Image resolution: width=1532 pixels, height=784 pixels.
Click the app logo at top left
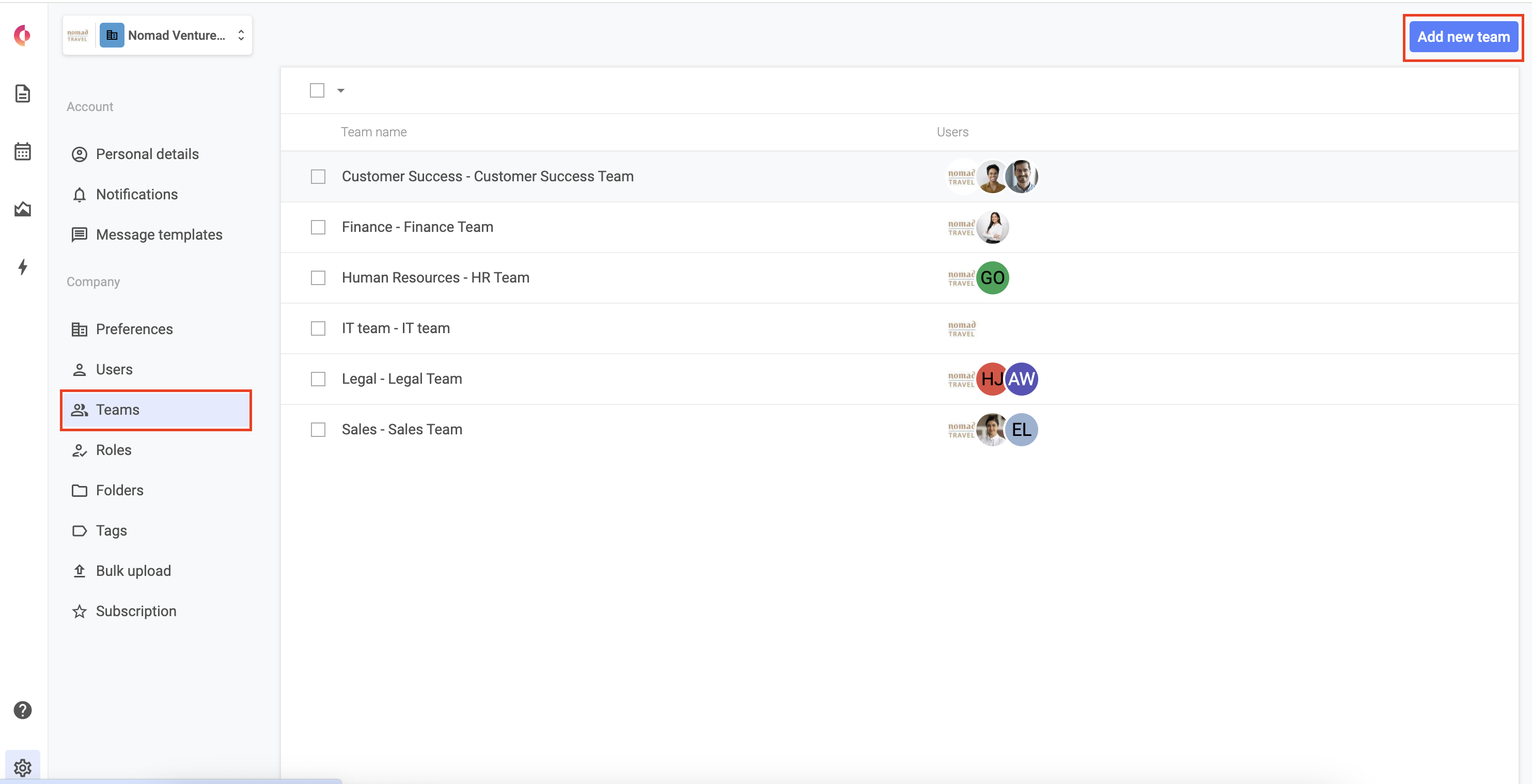point(23,36)
